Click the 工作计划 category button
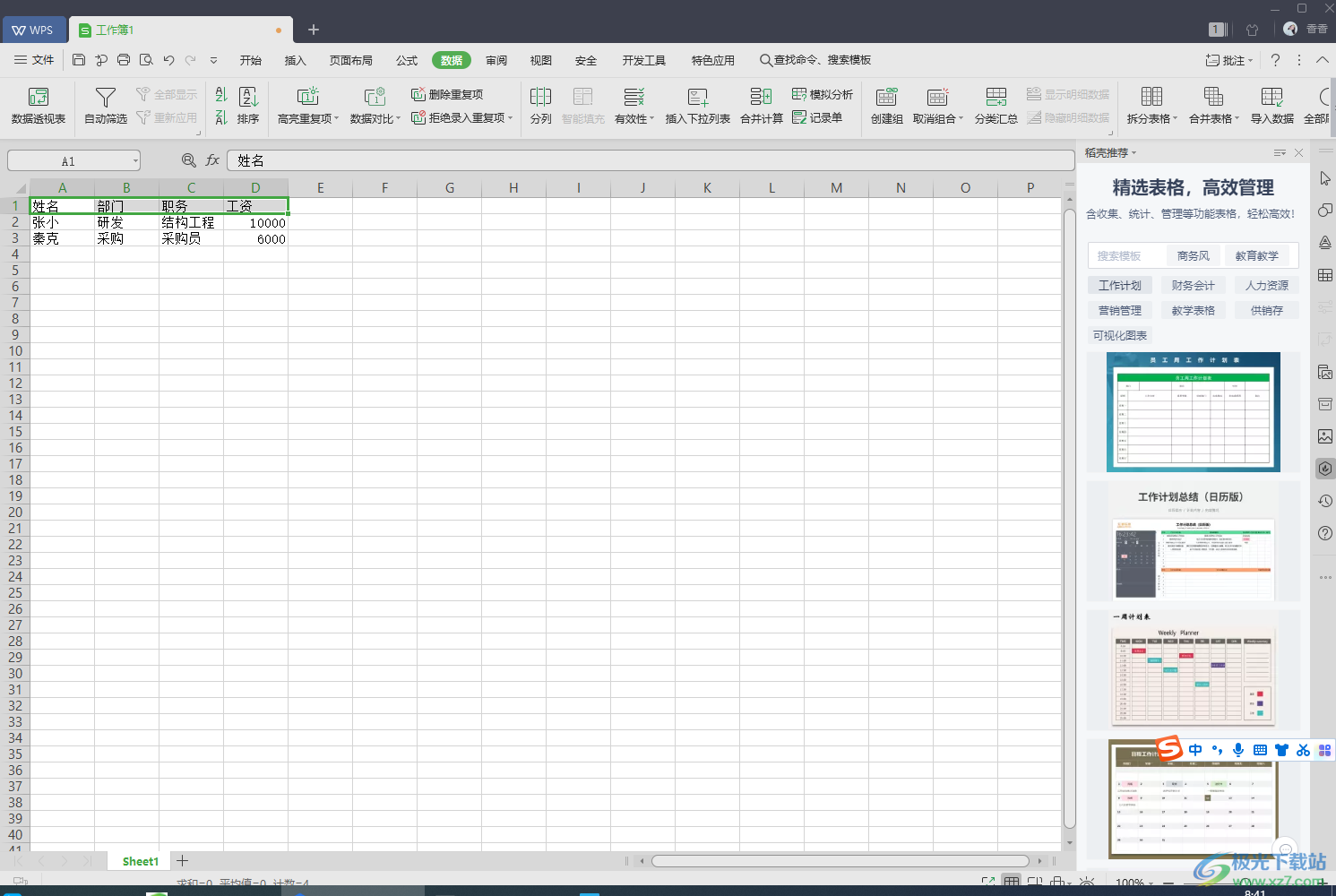Image resolution: width=1336 pixels, height=896 pixels. coord(1119,285)
